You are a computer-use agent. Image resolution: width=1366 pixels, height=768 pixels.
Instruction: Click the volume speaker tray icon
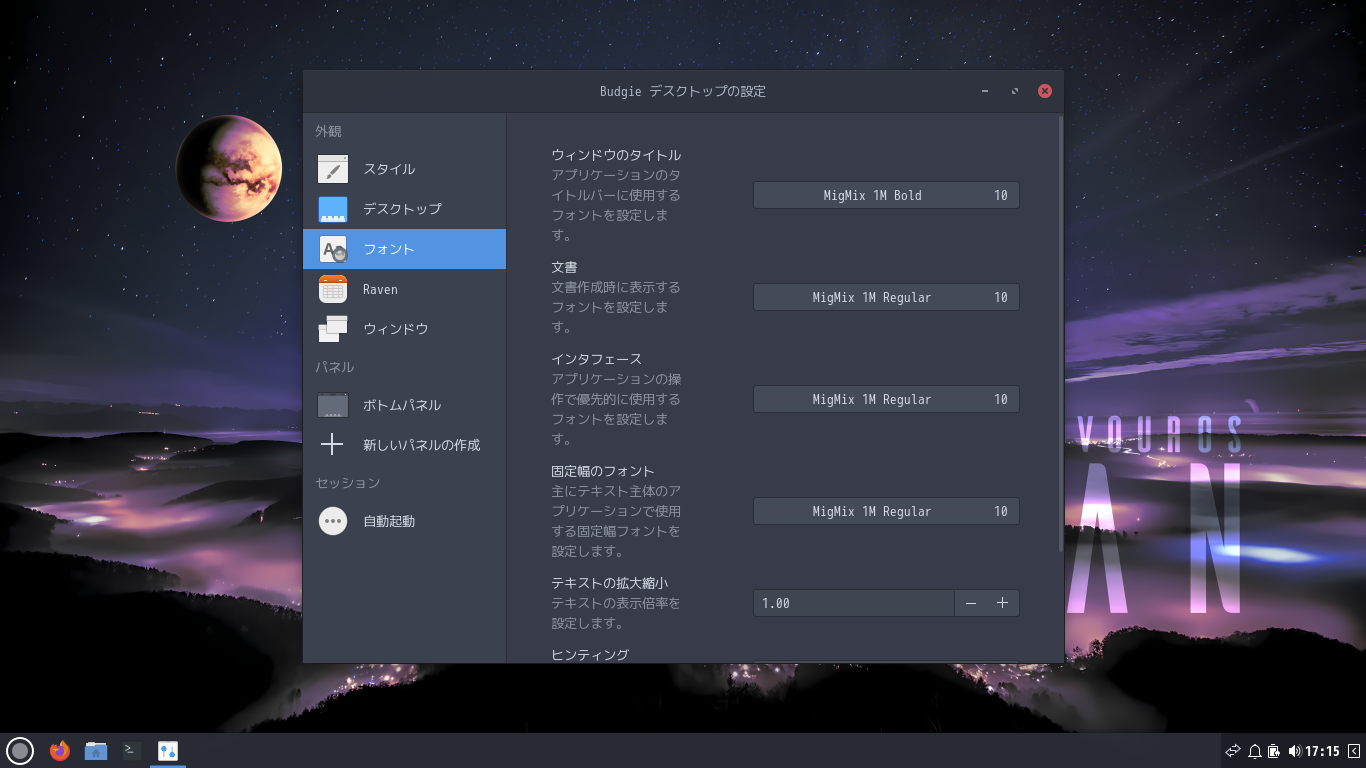1294,751
